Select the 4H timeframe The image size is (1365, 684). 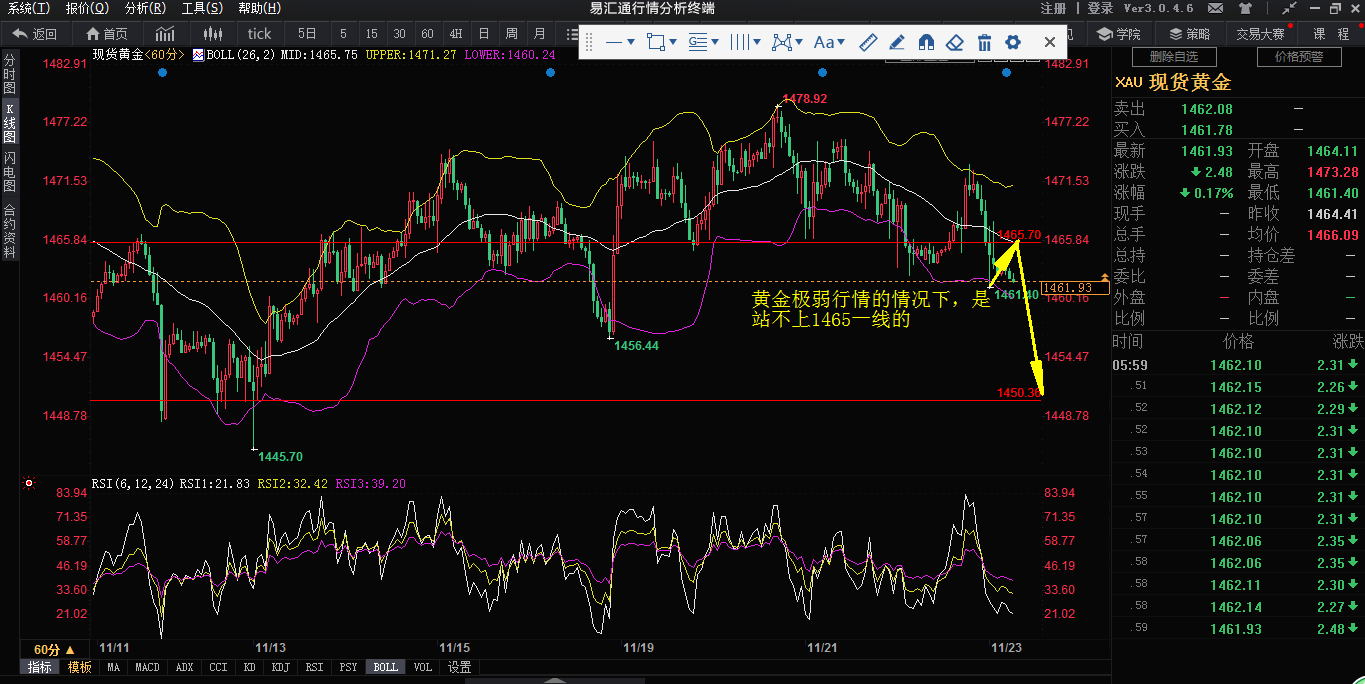pos(456,33)
